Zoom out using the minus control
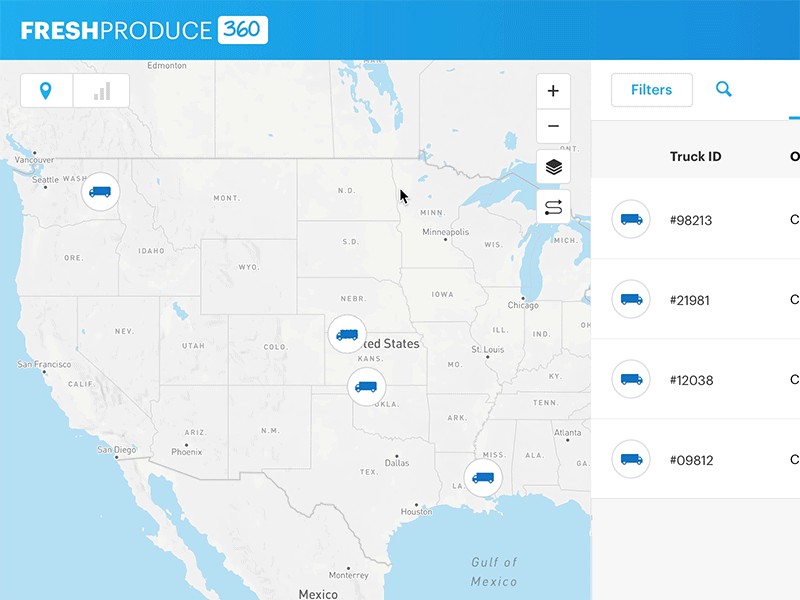This screenshot has height=600, width=800. 553,126
